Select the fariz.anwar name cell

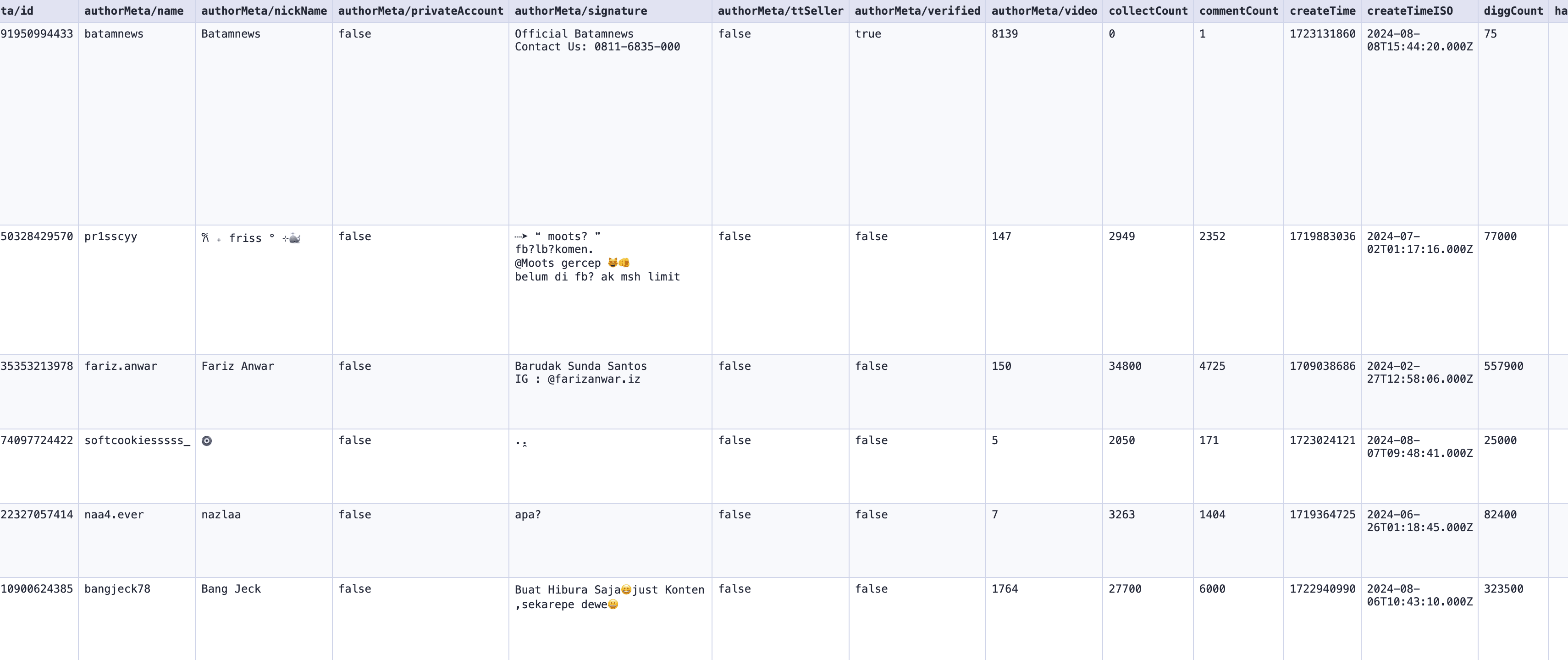(x=121, y=366)
